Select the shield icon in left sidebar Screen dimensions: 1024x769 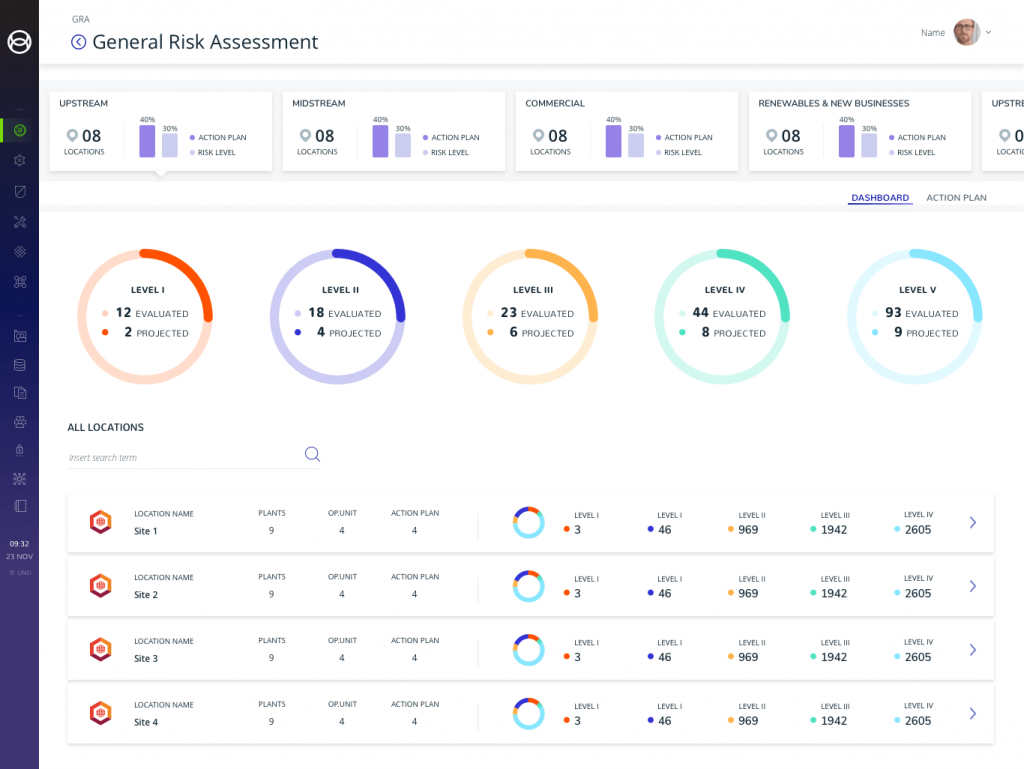pos(19,191)
